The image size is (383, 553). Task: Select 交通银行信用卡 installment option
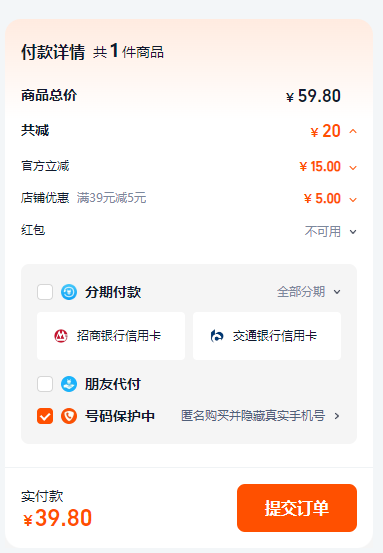[267, 336]
